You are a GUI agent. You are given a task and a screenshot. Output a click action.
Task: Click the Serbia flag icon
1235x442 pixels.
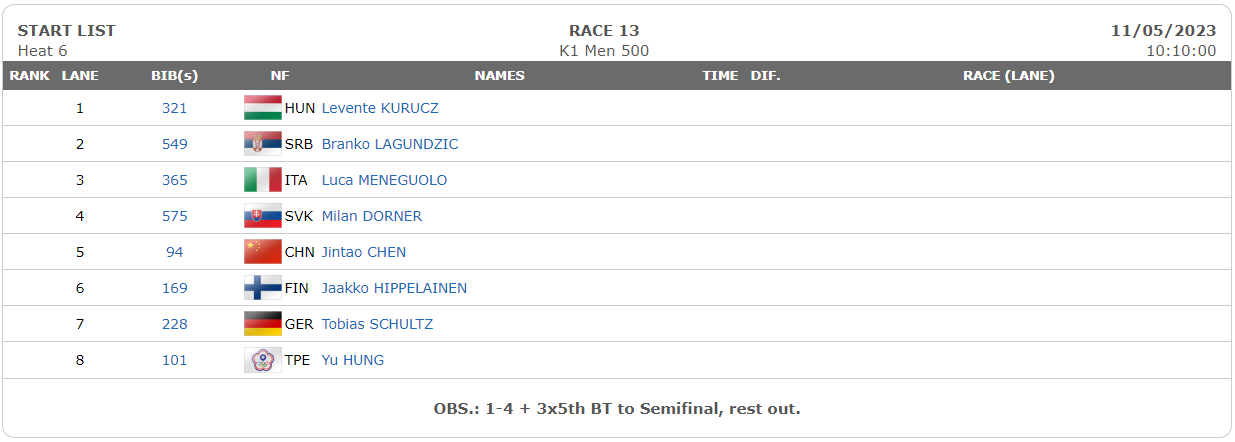pyautogui.click(x=263, y=144)
